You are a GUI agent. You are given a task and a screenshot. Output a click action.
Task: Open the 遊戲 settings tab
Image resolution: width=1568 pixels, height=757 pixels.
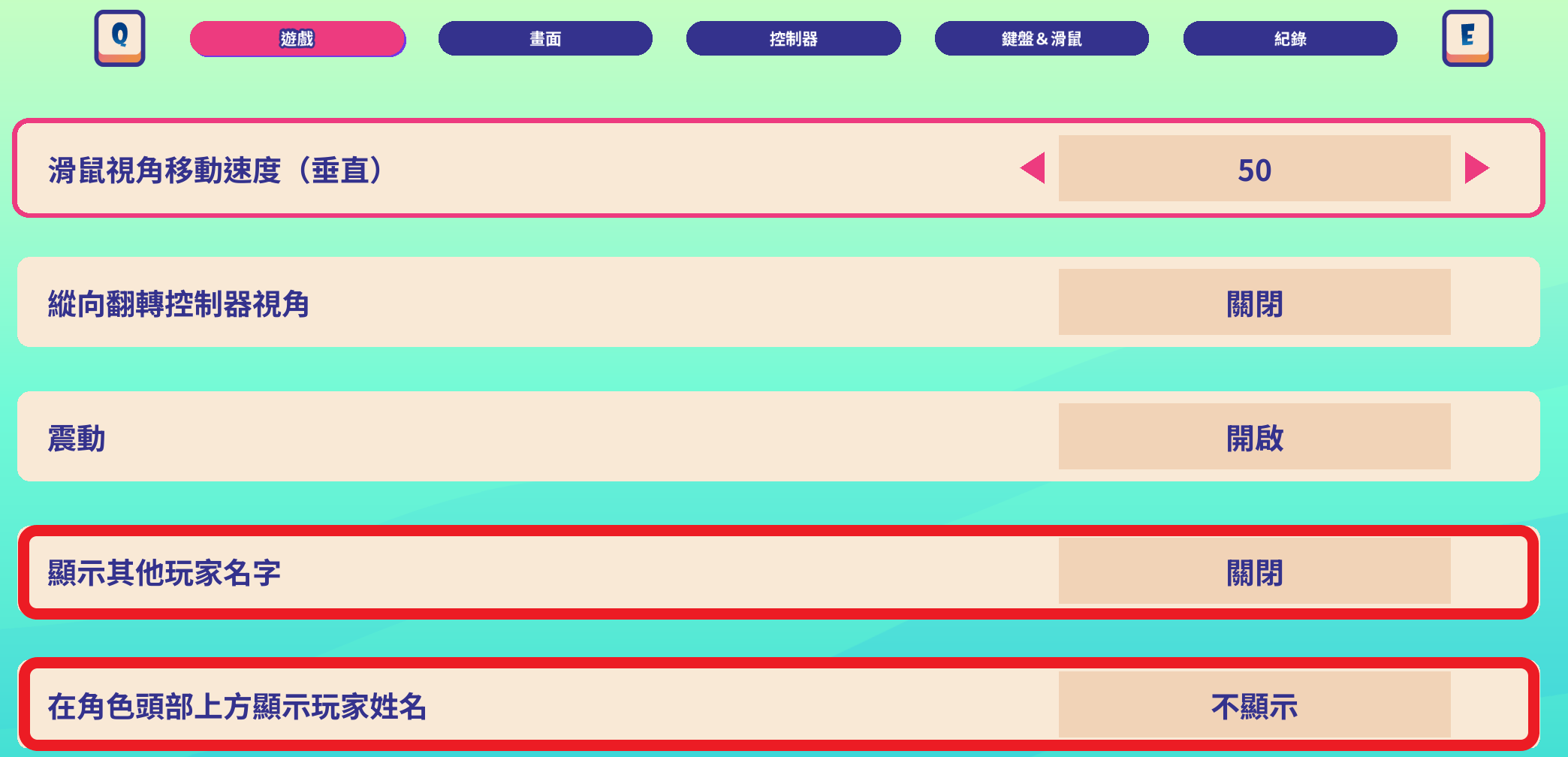(x=297, y=38)
